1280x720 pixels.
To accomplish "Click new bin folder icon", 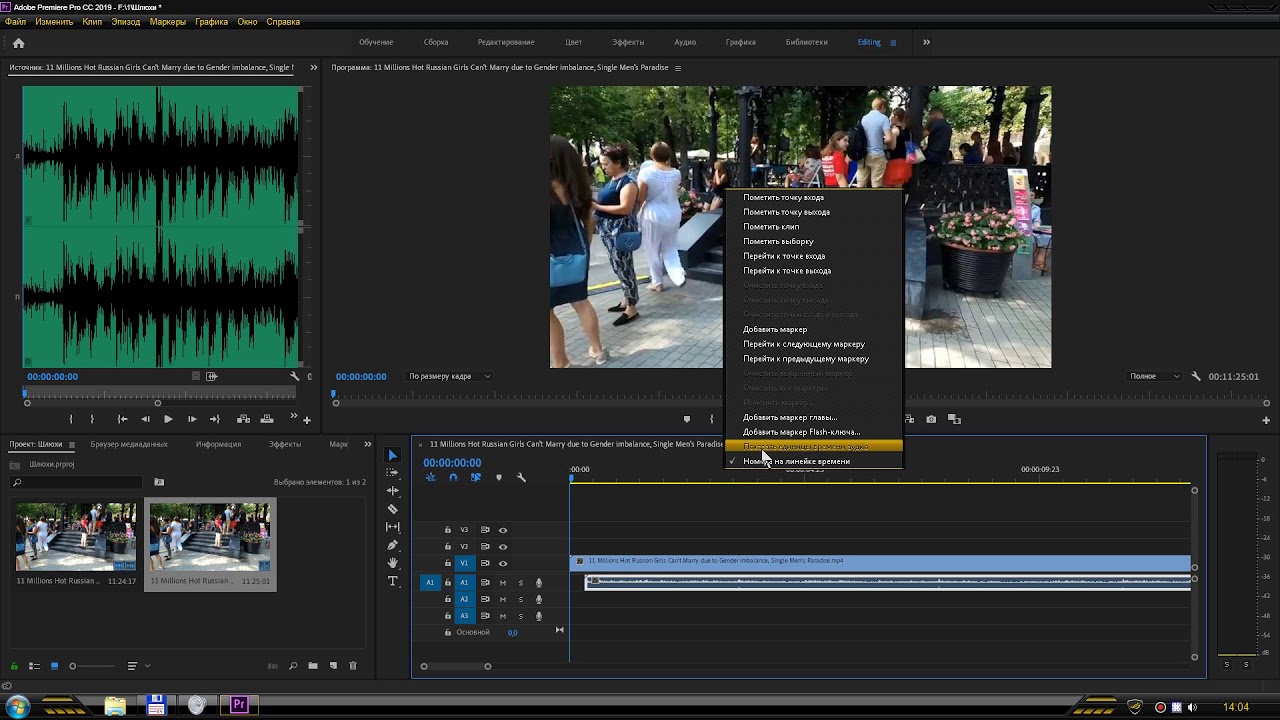I will pos(313,666).
